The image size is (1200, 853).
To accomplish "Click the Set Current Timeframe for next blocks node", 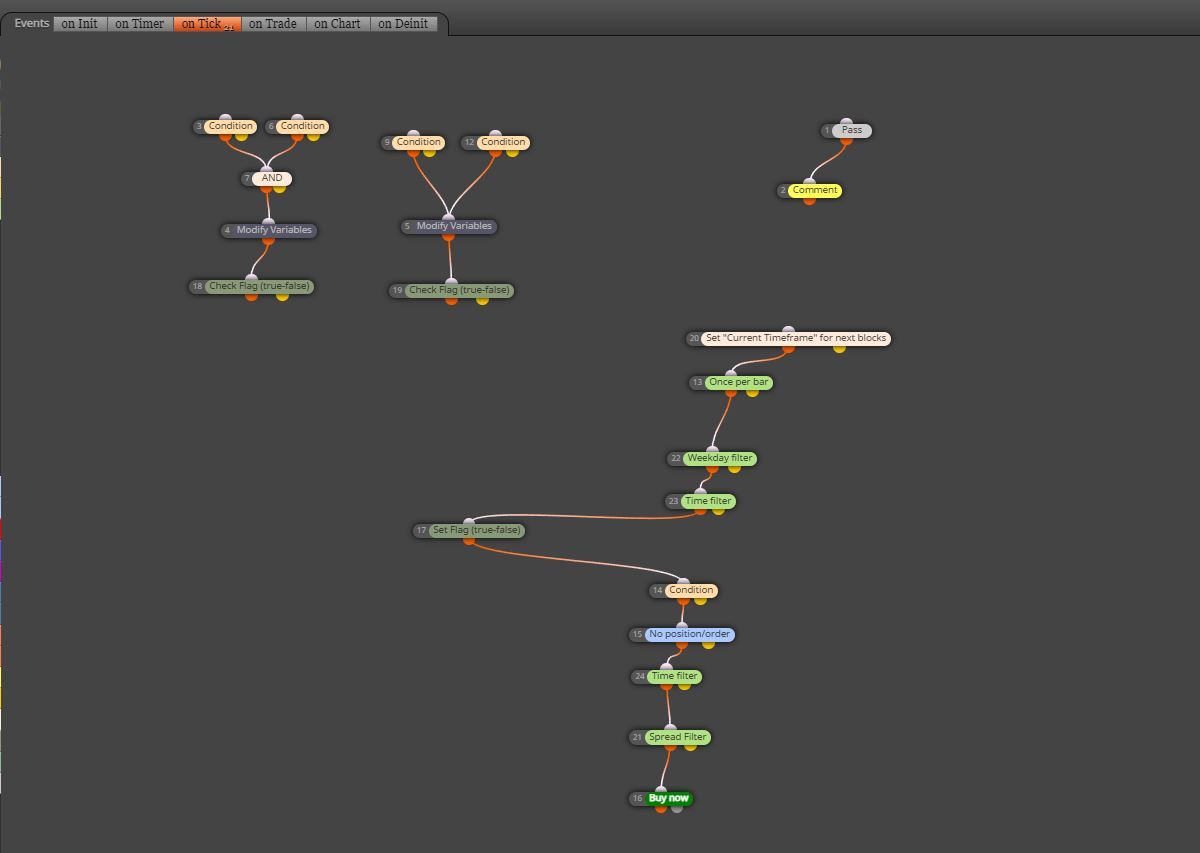I will [x=796, y=338].
